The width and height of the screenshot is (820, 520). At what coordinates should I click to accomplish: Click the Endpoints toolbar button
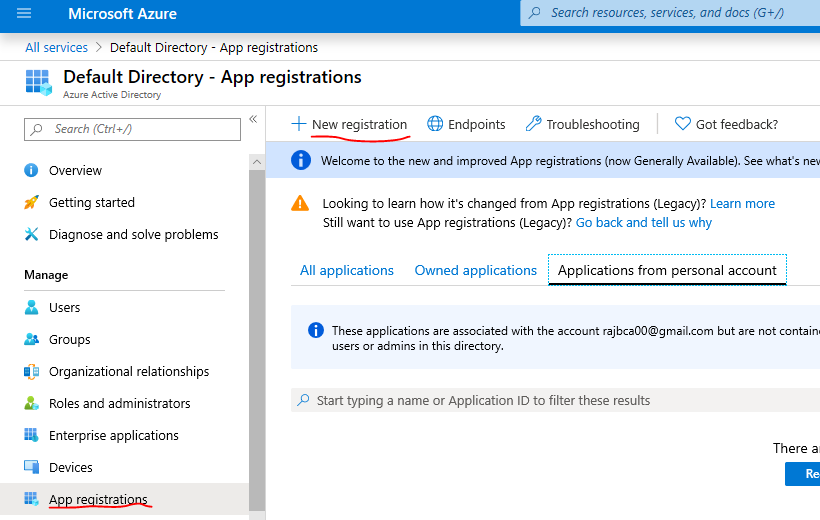click(466, 124)
